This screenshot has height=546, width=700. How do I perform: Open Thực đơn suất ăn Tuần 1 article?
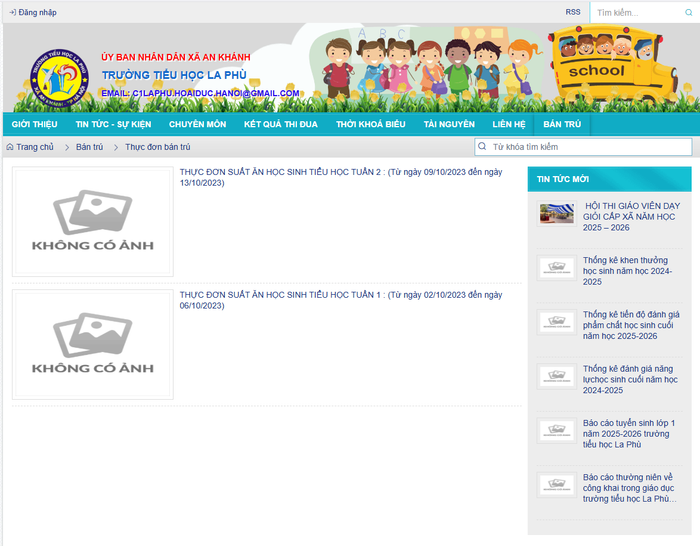click(341, 300)
